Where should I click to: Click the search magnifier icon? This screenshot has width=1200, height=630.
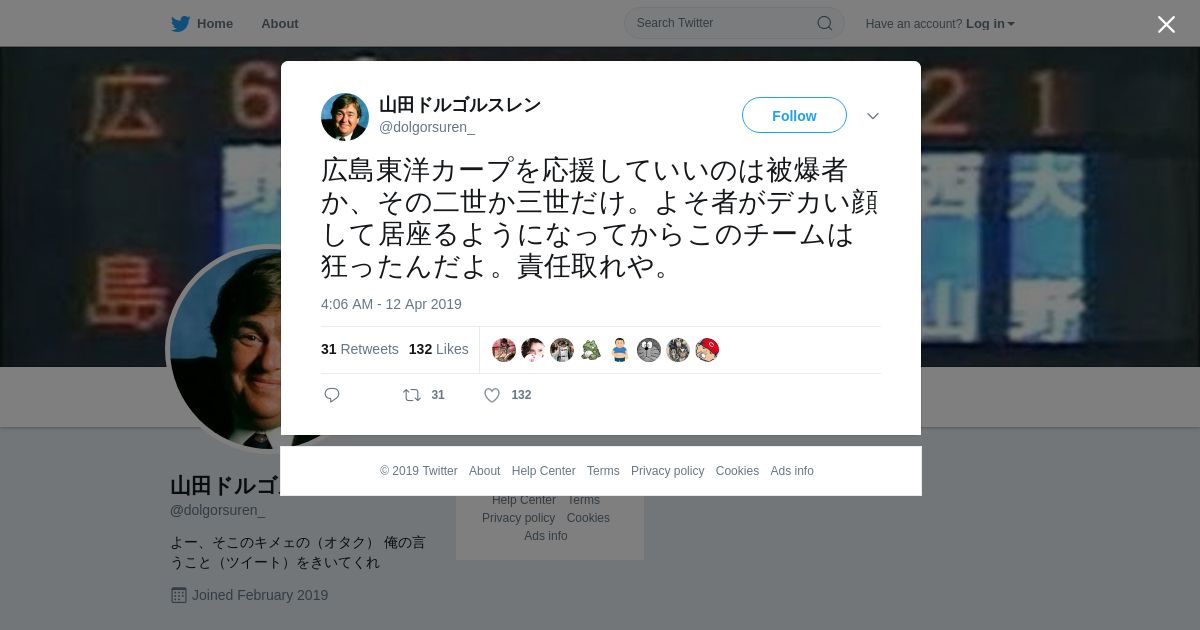click(825, 23)
